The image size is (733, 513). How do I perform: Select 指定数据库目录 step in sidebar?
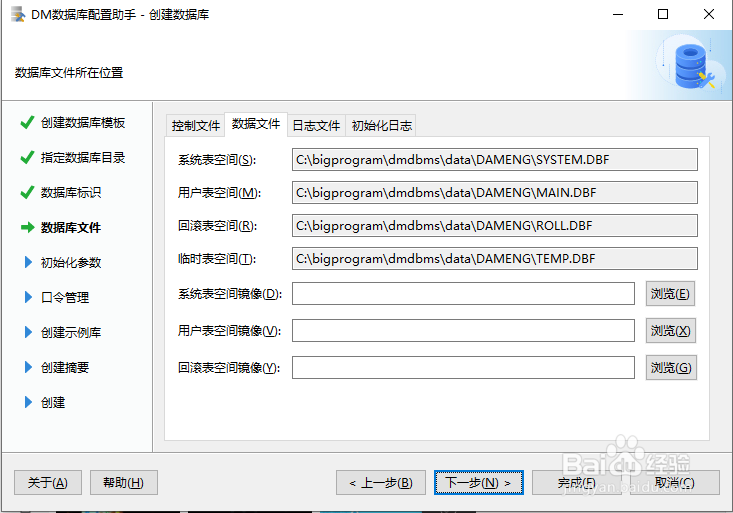pos(83,158)
